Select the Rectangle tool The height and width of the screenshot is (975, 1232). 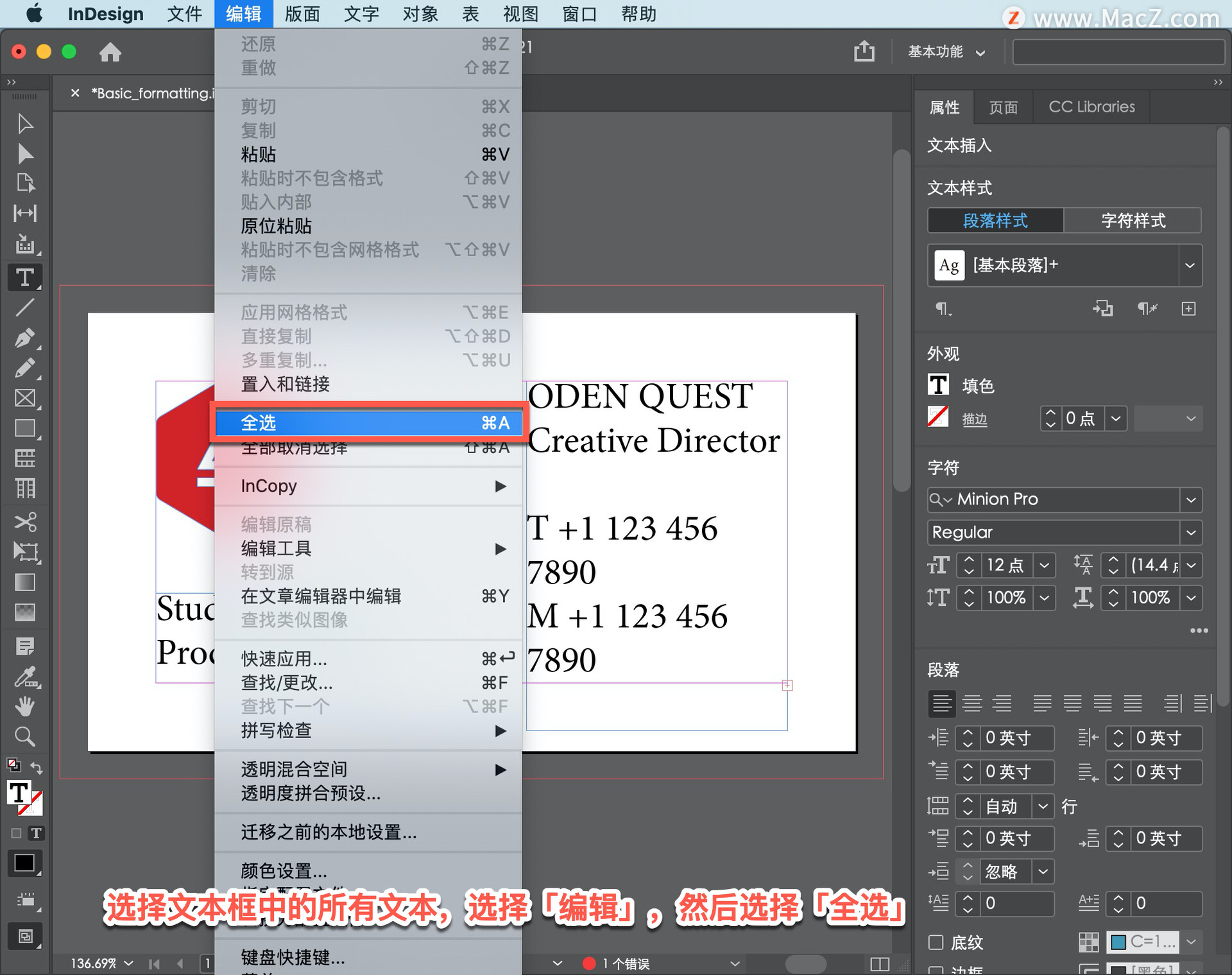pyautogui.click(x=25, y=428)
